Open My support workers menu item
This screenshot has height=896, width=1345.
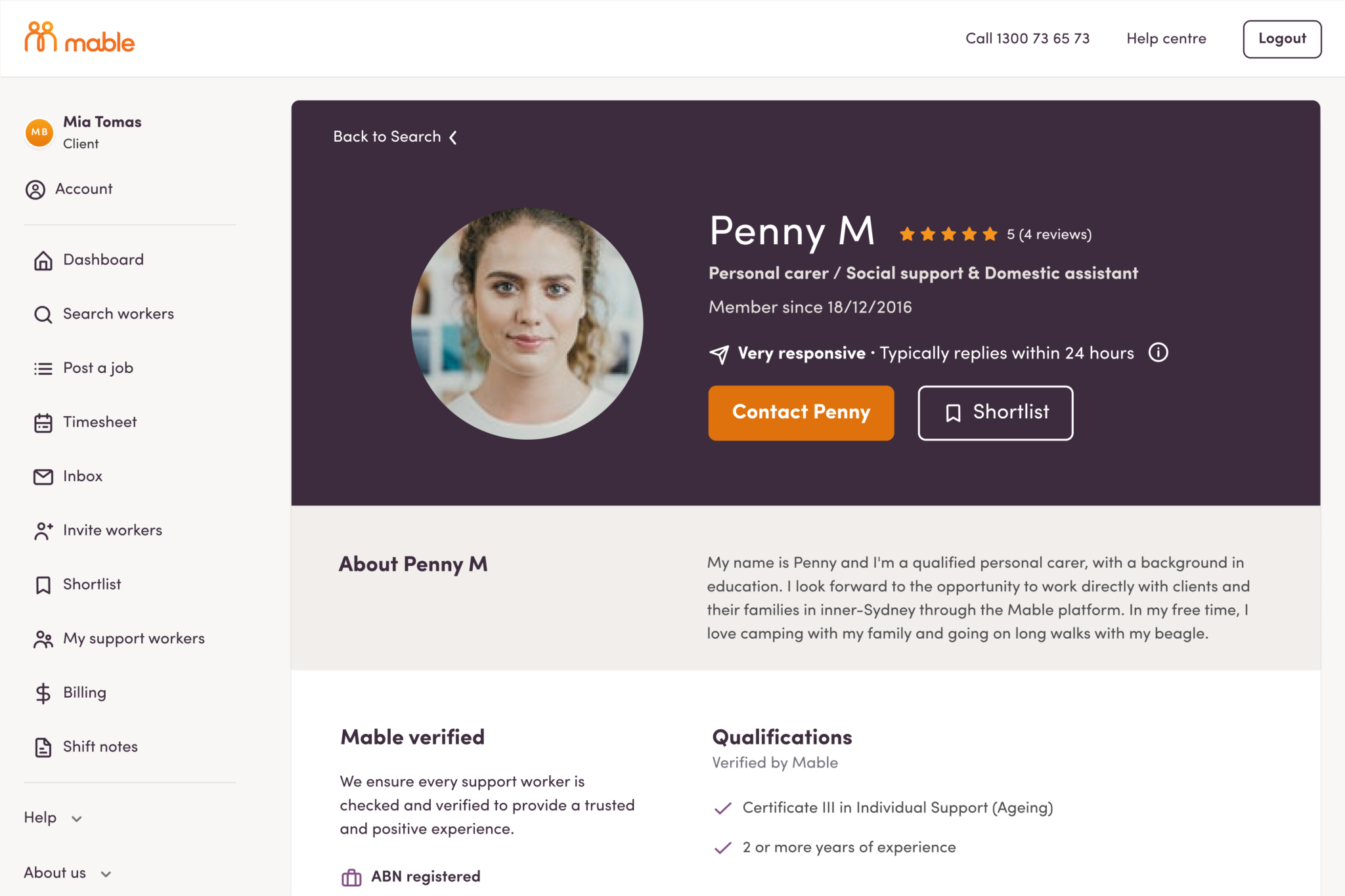tap(133, 639)
